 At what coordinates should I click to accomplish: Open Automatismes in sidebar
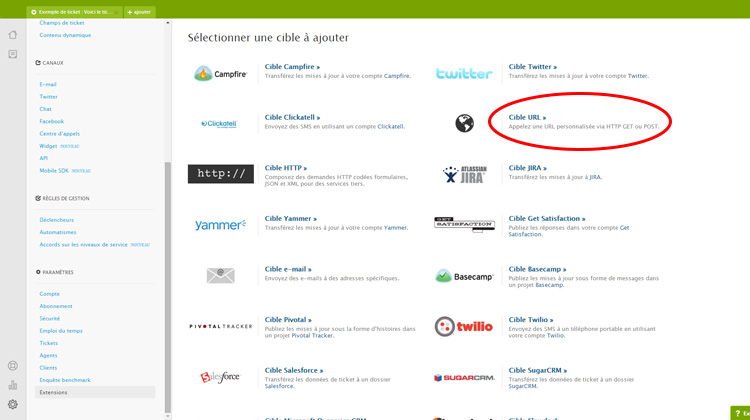coord(58,232)
